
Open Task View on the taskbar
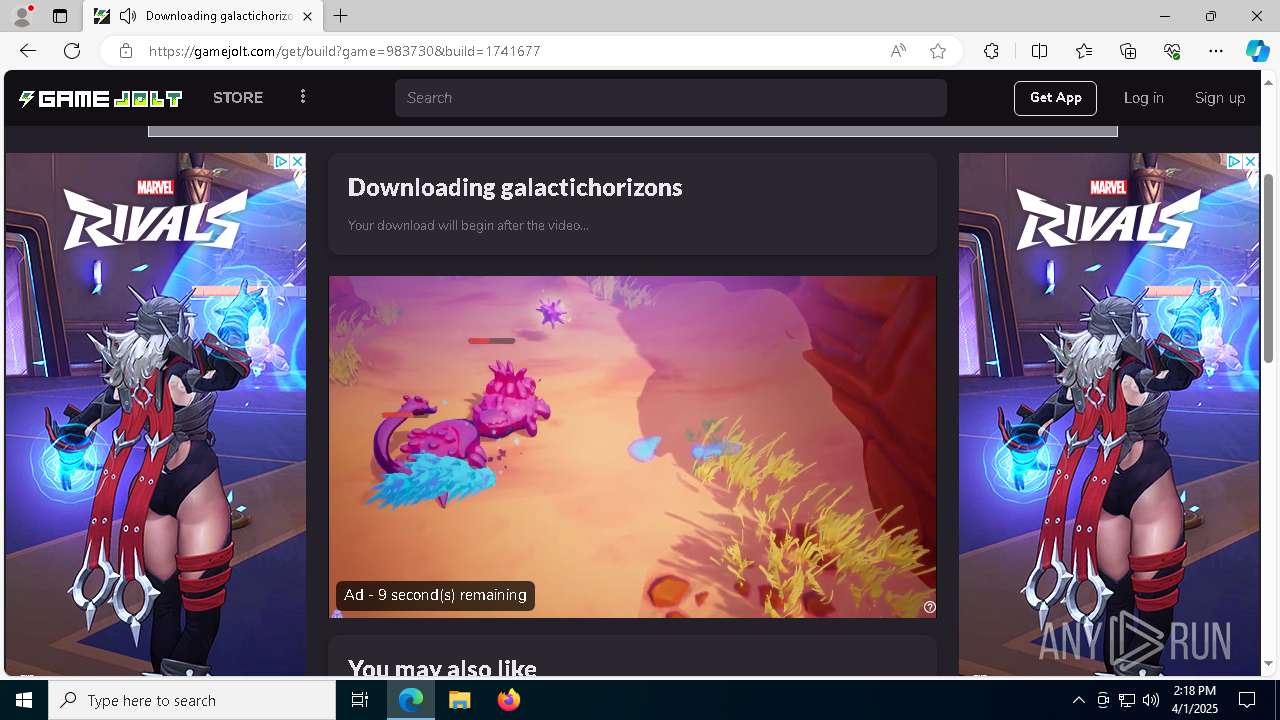360,700
